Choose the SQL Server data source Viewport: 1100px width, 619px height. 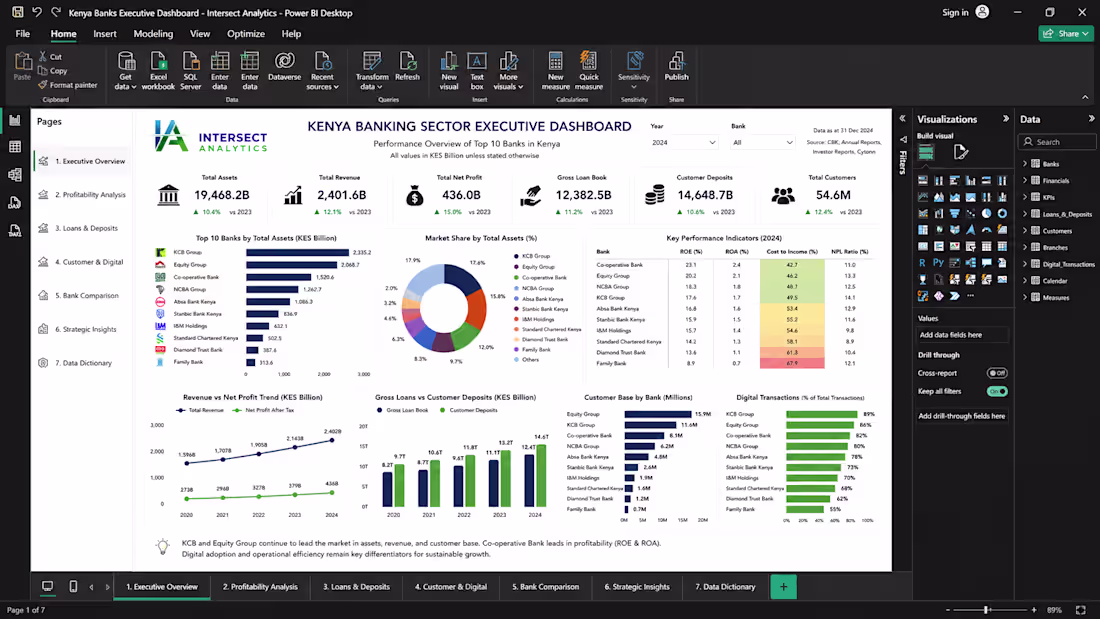(190, 71)
